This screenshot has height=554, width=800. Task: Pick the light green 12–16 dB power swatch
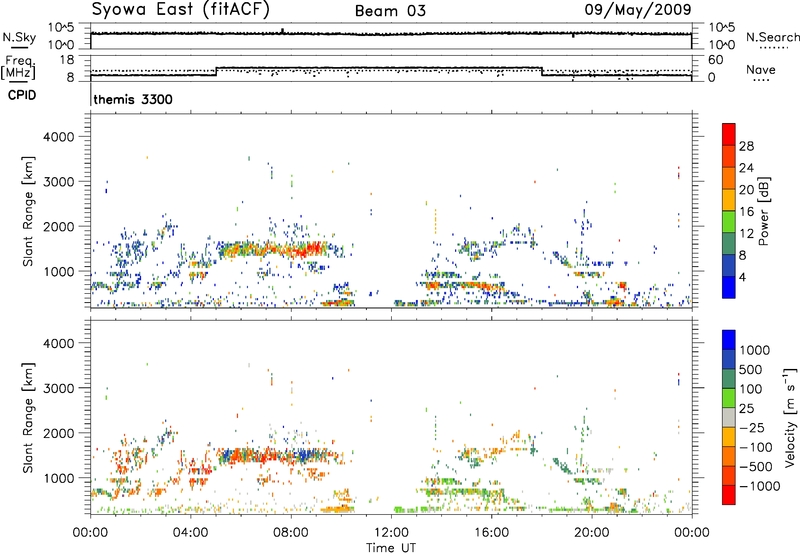click(729, 221)
